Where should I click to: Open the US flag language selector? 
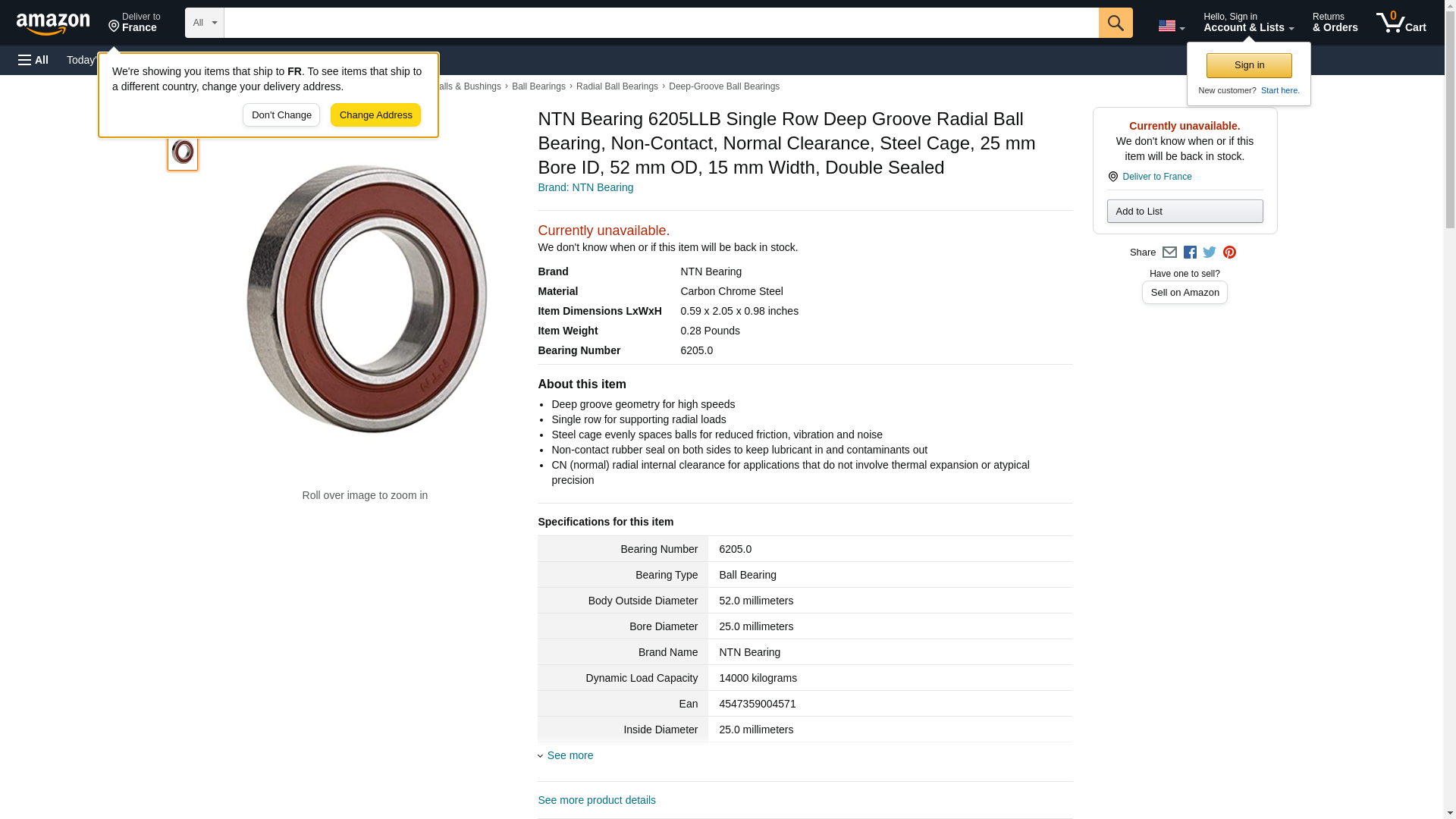[x=1171, y=26]
